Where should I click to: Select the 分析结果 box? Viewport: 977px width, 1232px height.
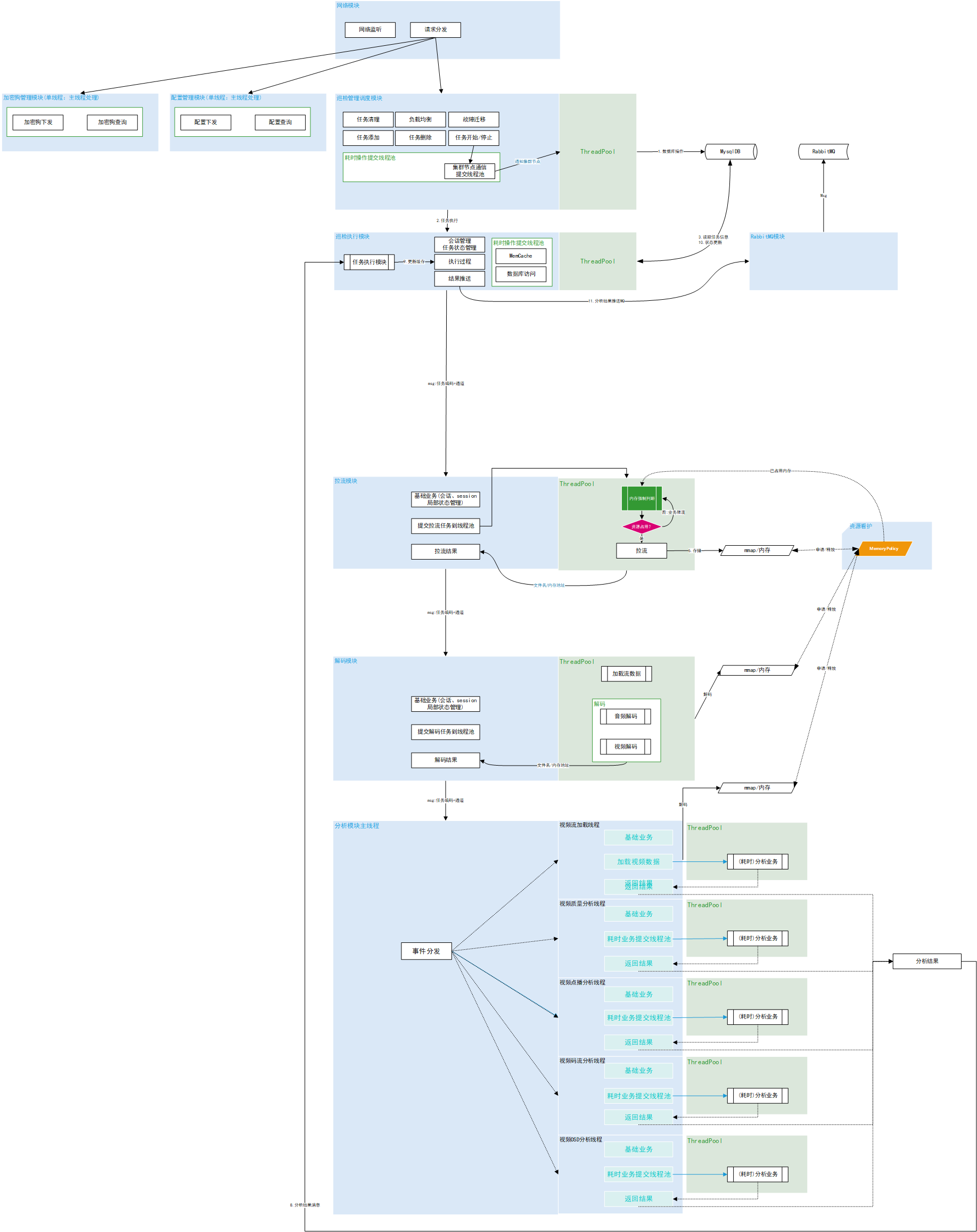pyautogui.click(x=927, y=961)
